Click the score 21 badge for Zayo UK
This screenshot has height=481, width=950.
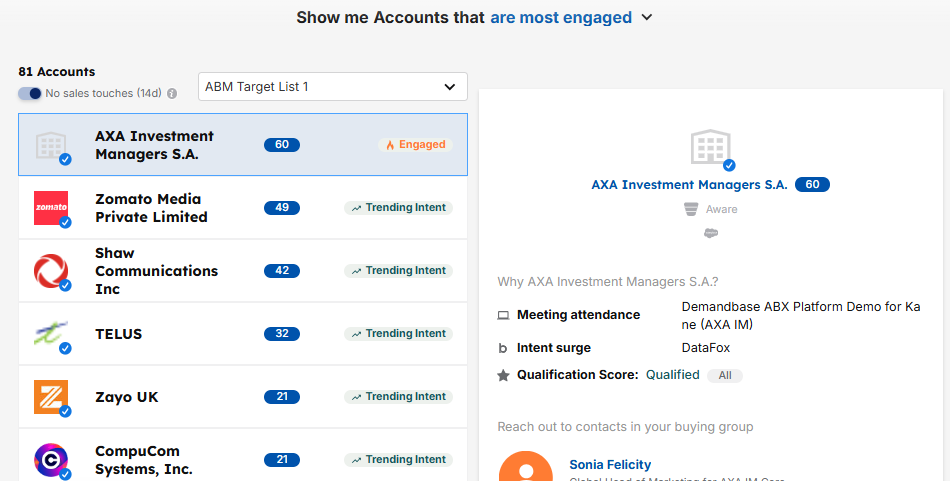(282, 397)
